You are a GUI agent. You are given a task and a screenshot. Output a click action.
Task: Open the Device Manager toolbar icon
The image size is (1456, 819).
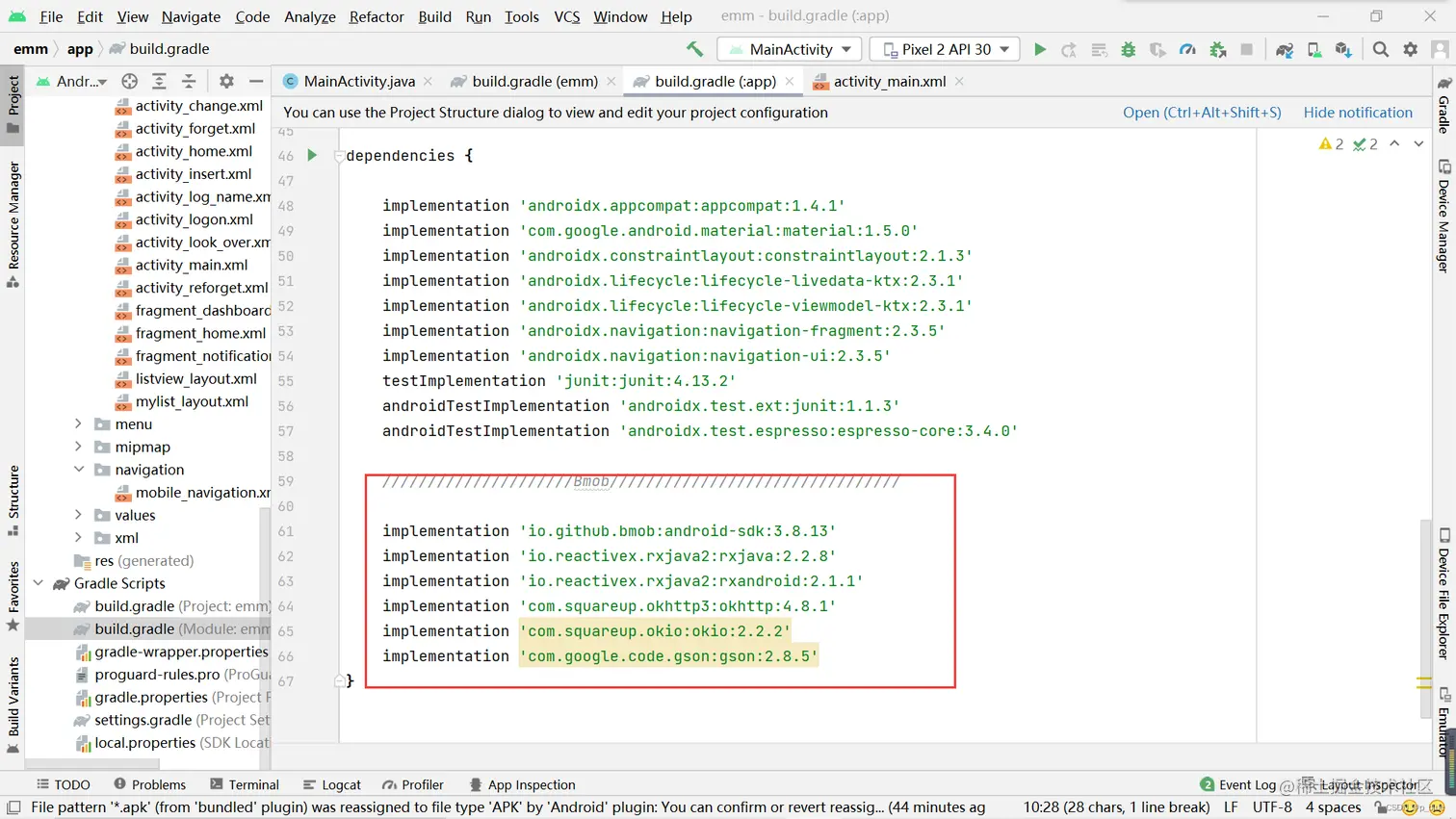(1314, 49)
